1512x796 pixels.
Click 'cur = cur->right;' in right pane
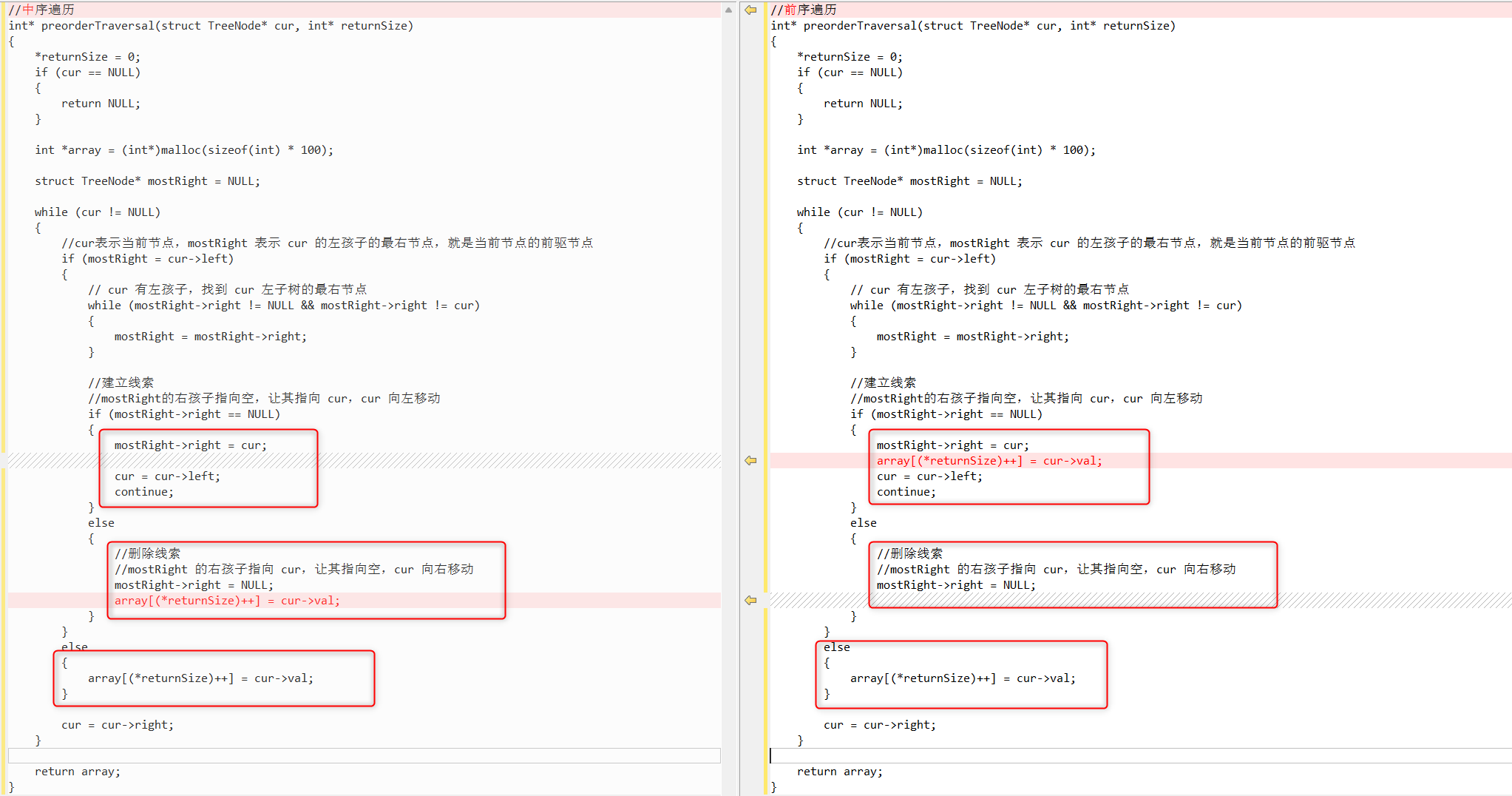click(880, 725)
